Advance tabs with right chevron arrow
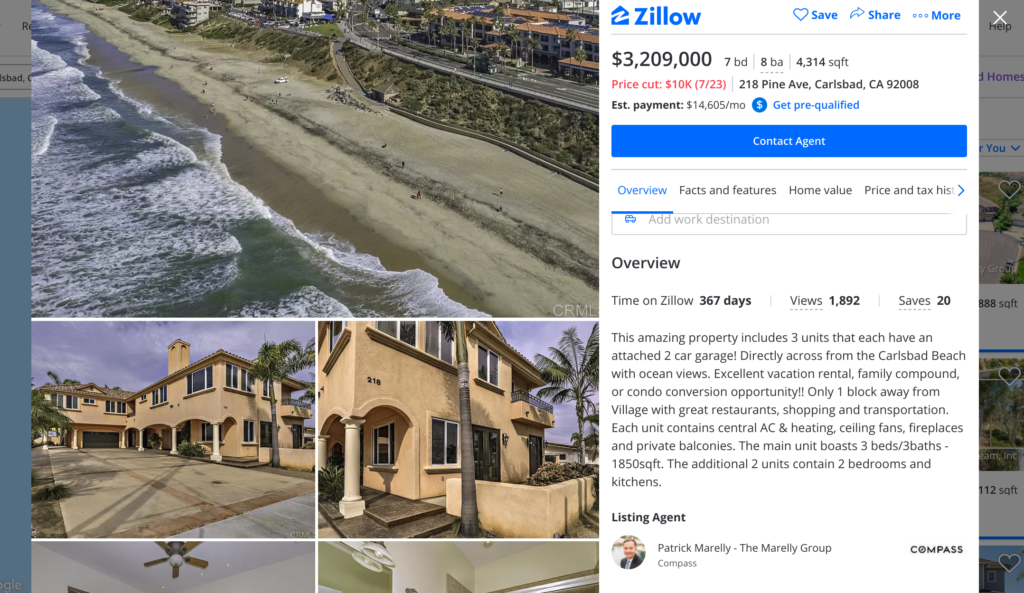 pyautogui.click(x=961, y=190)
